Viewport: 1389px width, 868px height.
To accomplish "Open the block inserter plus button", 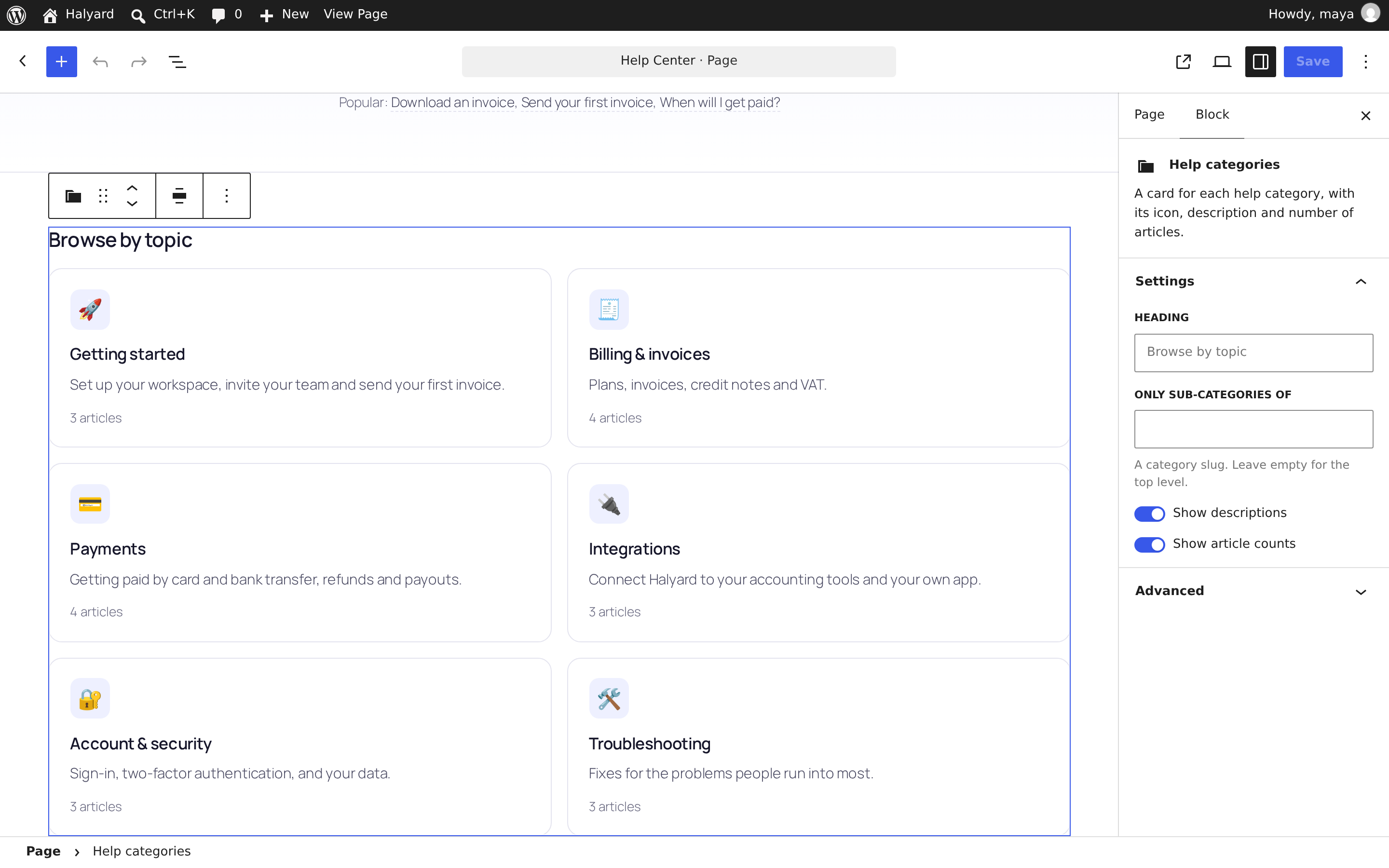I will click(61, 61).
